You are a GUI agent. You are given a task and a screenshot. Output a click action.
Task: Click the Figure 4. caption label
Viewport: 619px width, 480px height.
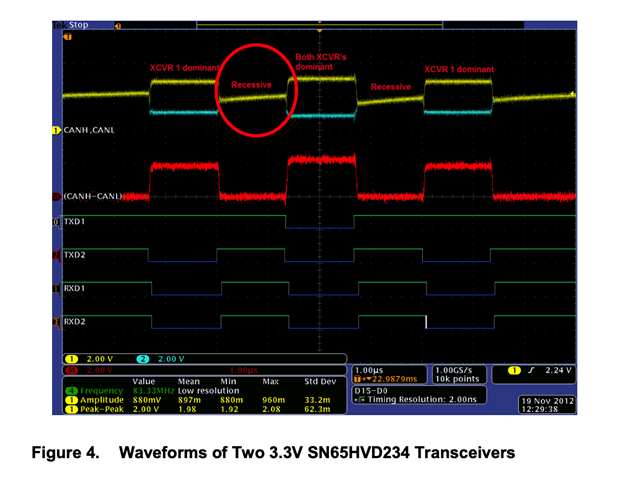66,452
